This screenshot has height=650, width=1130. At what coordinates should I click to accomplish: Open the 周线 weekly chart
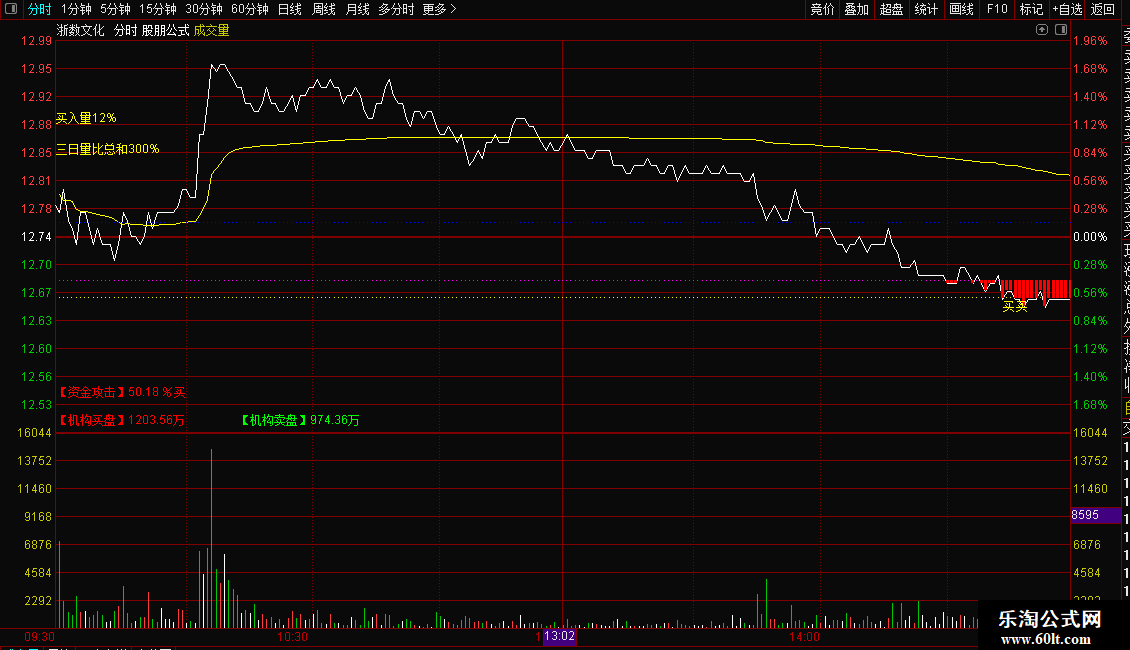pos(324,9)
